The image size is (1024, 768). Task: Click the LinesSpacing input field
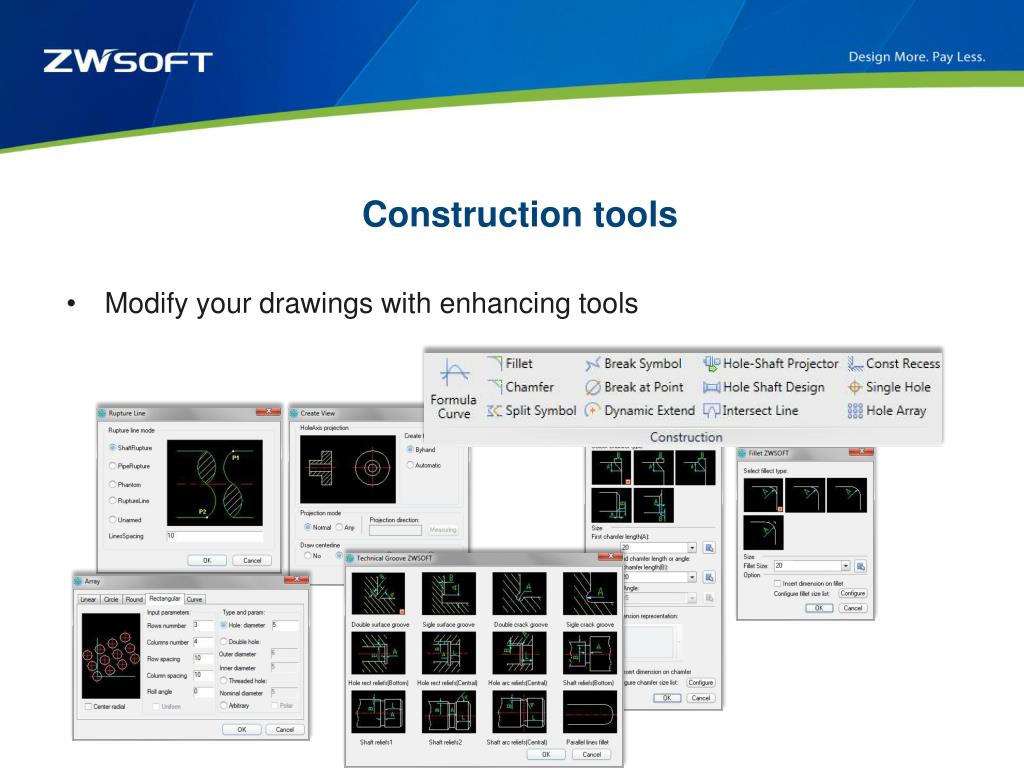point(215,536)
